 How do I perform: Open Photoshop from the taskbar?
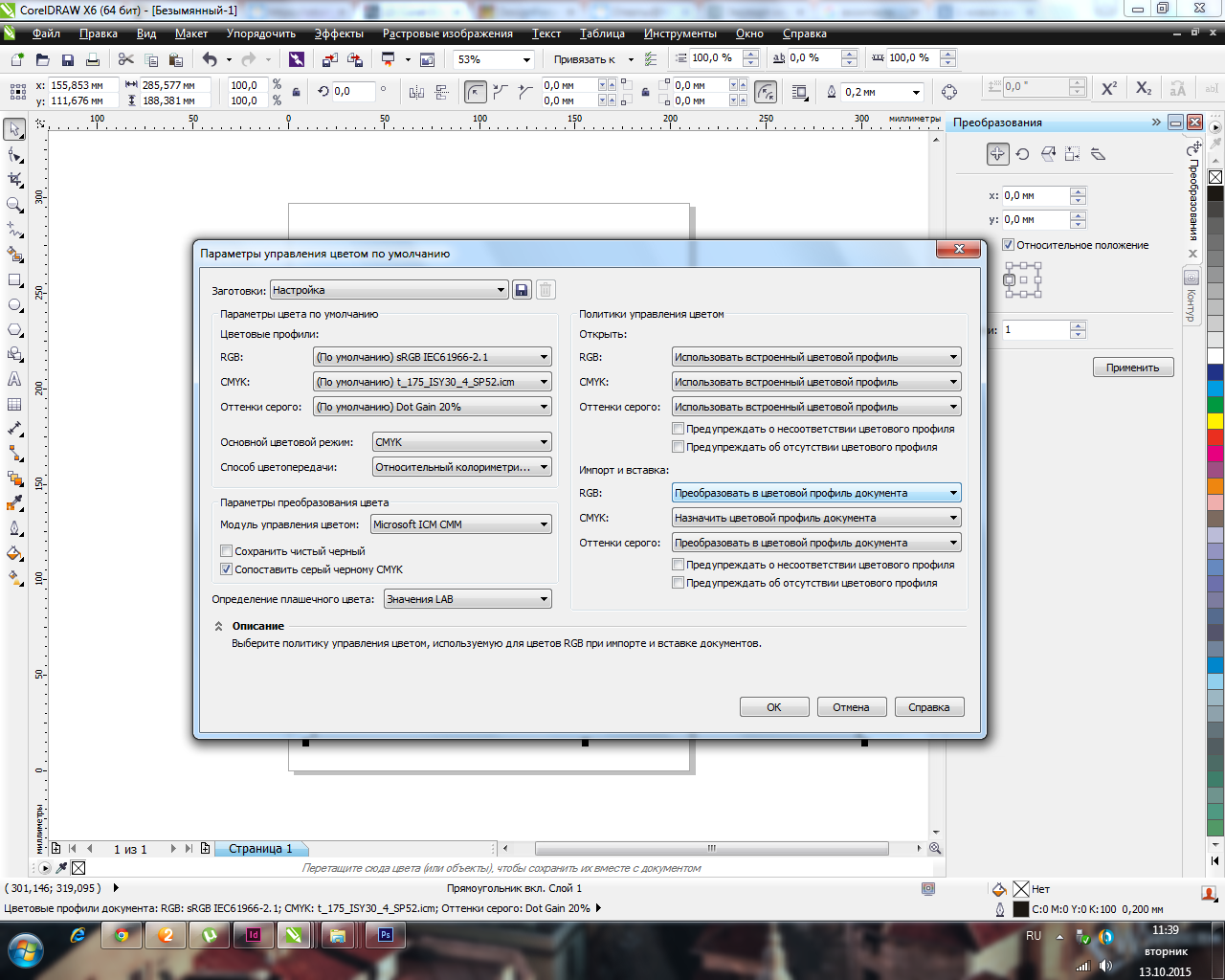(386, 935)
